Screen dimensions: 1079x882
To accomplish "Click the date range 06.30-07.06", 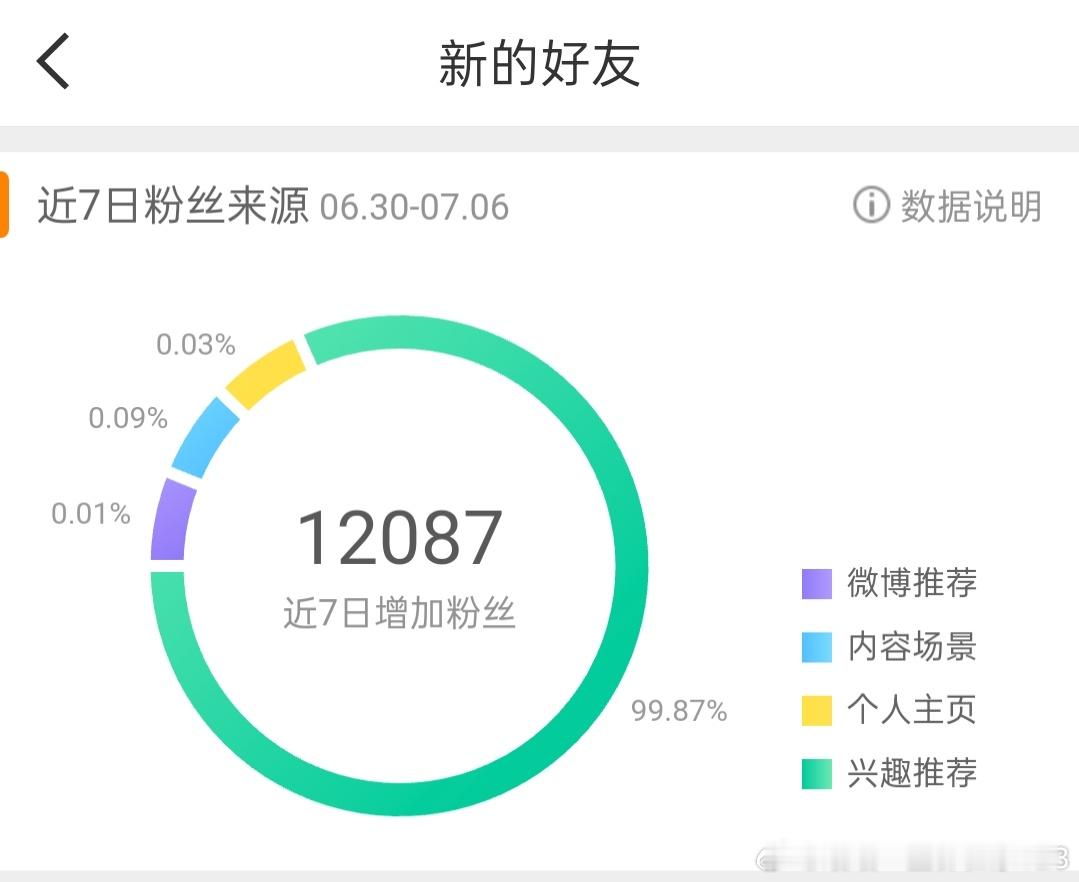I will 414,207.
